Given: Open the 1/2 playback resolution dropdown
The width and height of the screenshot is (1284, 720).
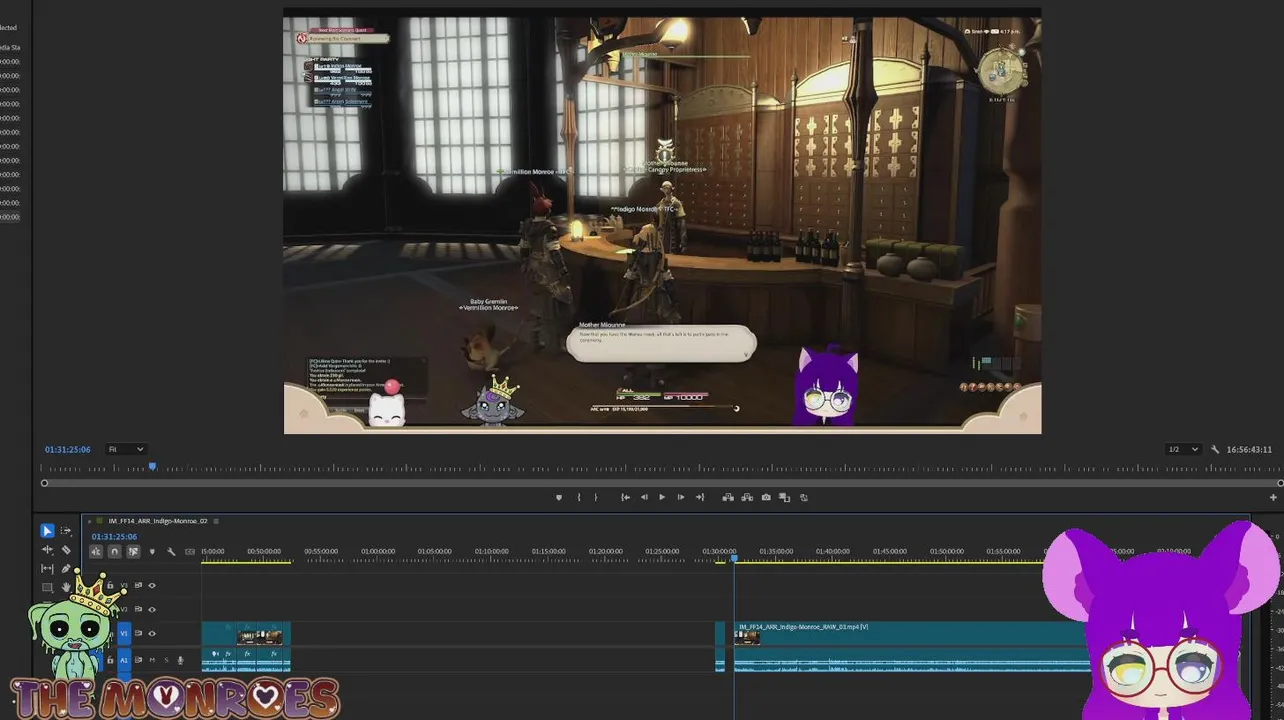Looking at the screenshot, I should tap(1183, 449).
